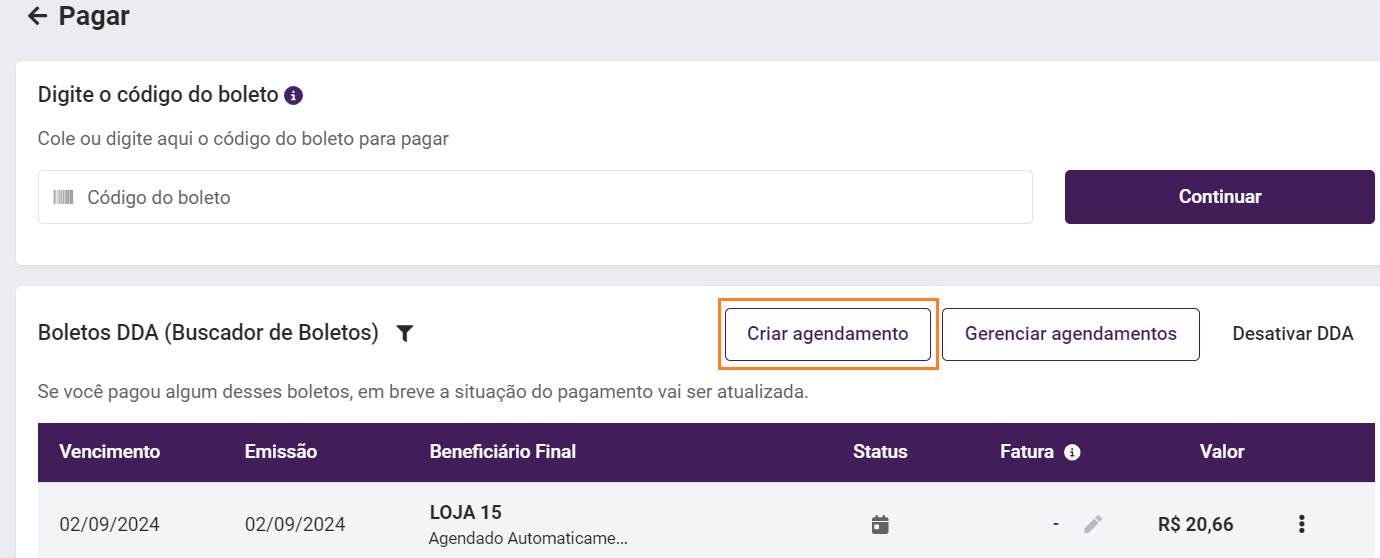Select the LOJA 15 beneficiary name
Screen dimensions: 1380x558
click(x=466, y=513)
